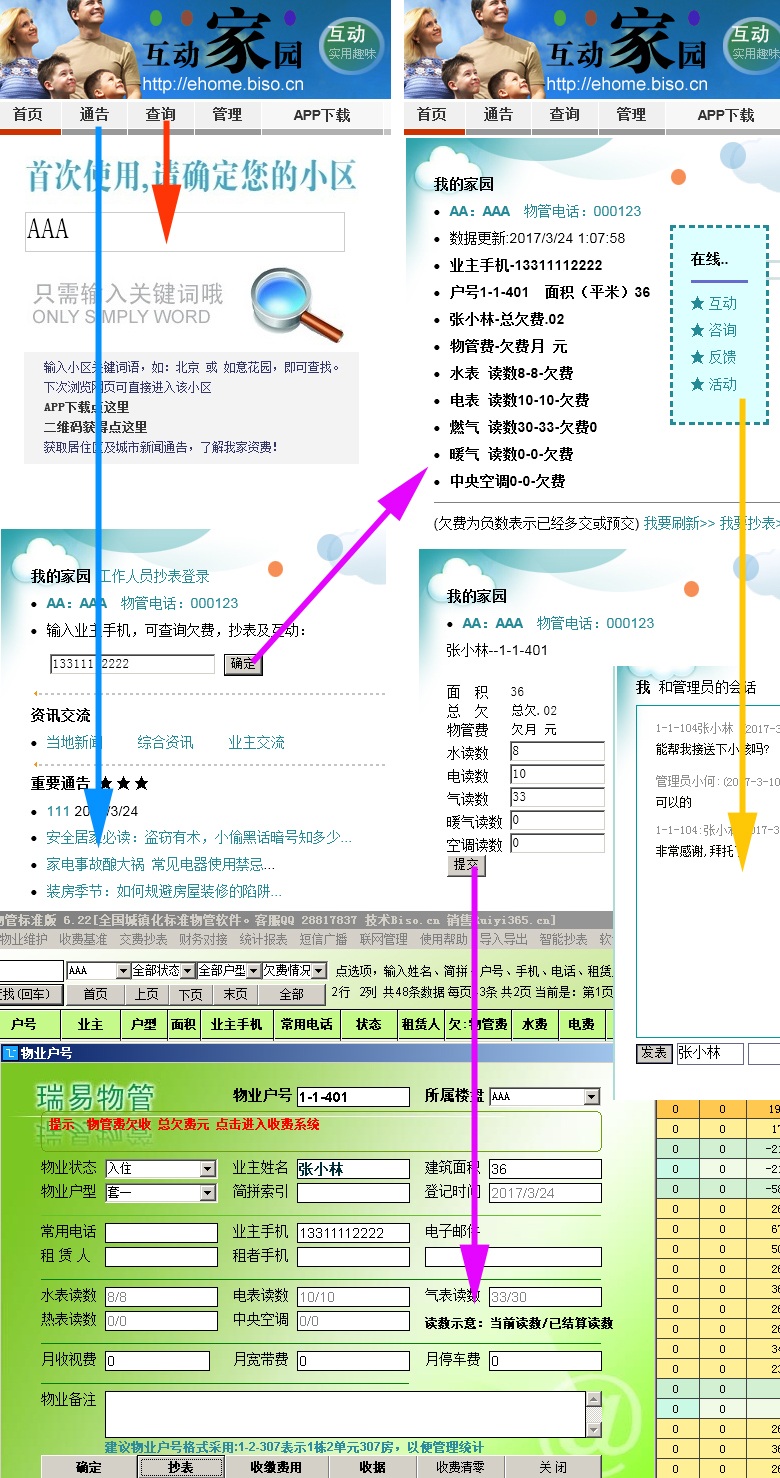
Task: Click the star icon beside 反馈
Action: click(698, 357)
